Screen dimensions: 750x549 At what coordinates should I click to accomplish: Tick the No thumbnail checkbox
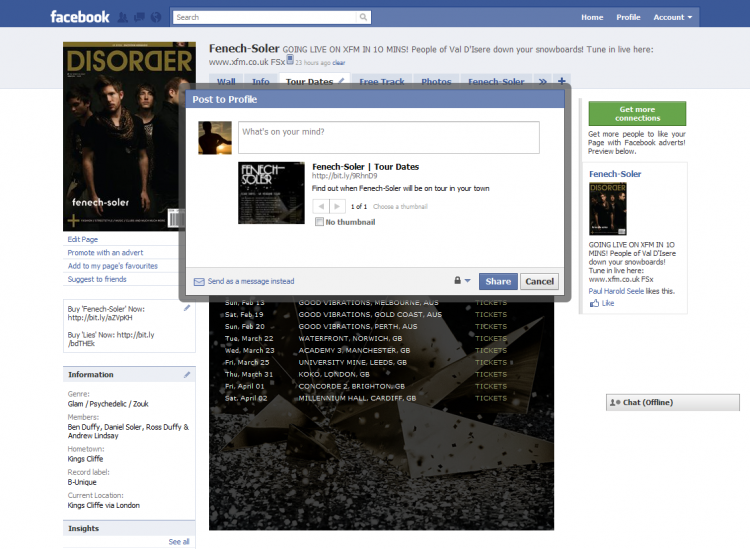pyautogui.click(x=319, y=222)
